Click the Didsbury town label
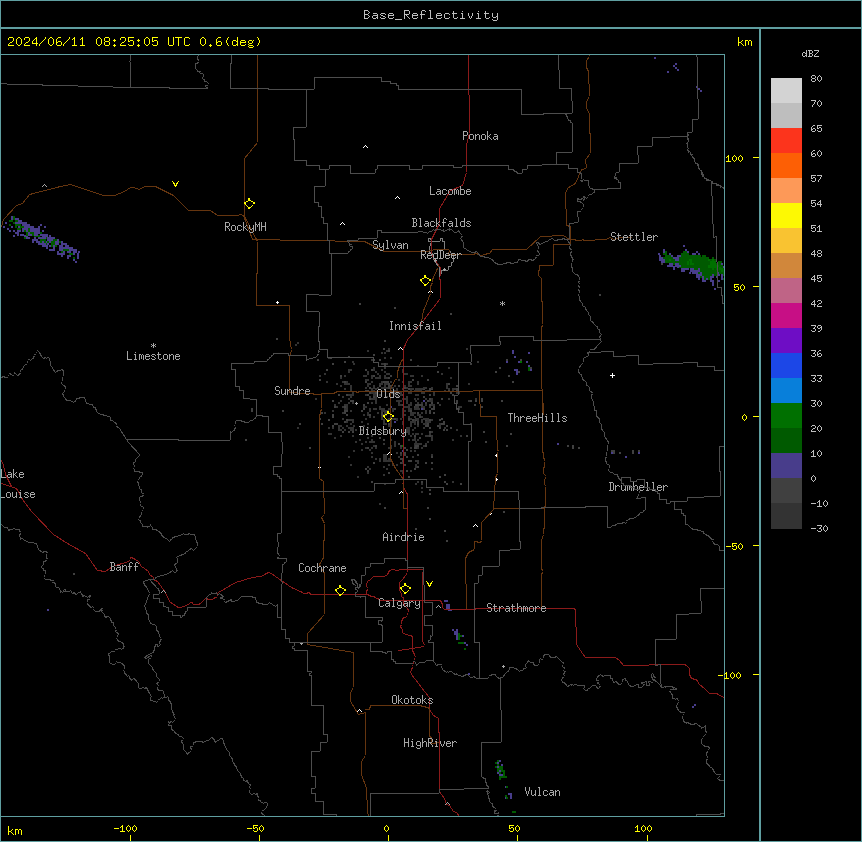Image resolution: width=862 pixels, height=842 pixels. tap(383, 431)
